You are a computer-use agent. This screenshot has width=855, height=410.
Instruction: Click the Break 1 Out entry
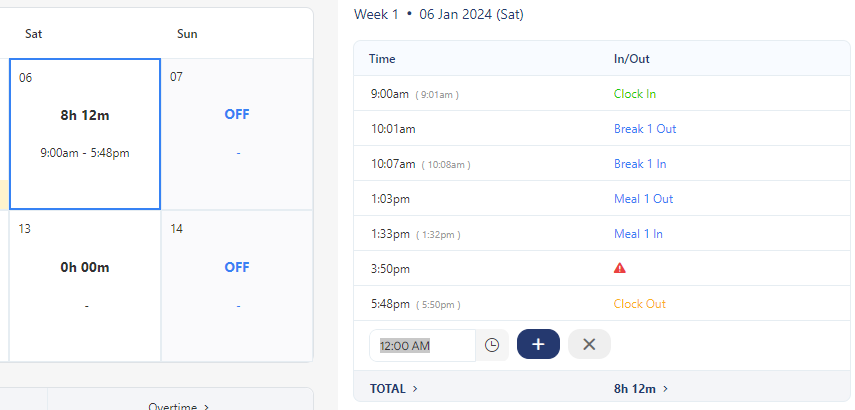pos(645,129)
